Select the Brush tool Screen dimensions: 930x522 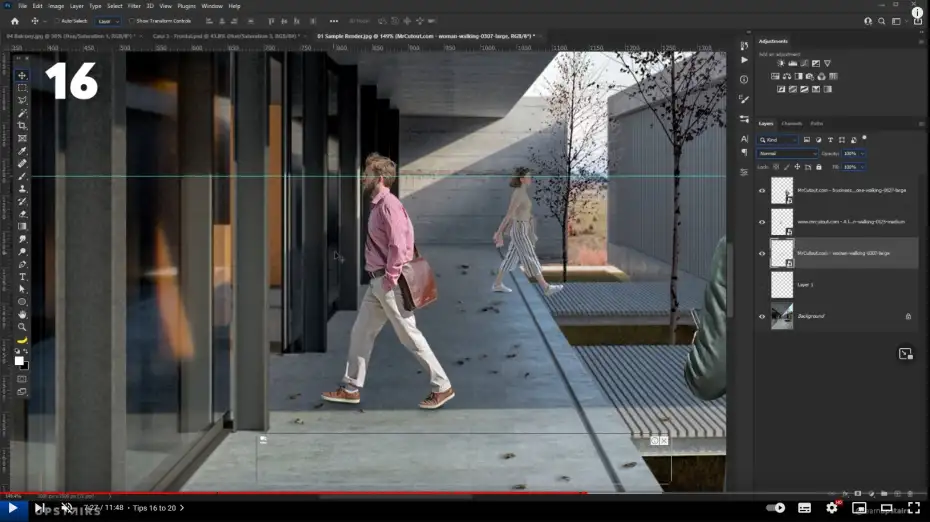coord(22,176)
